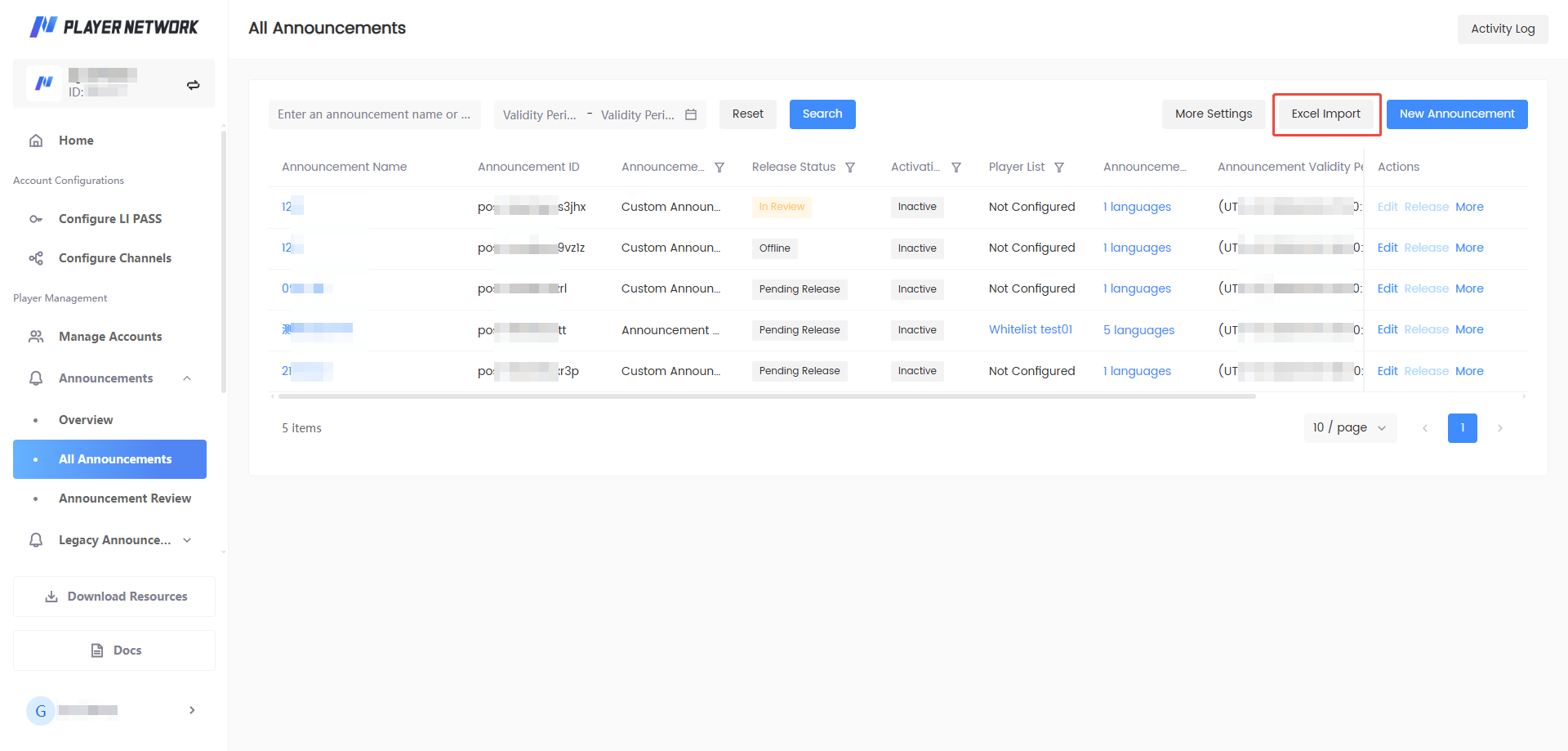Open Announcement type column filter icon
This screenshot has height=751, width=1568.
coord(719,168)
